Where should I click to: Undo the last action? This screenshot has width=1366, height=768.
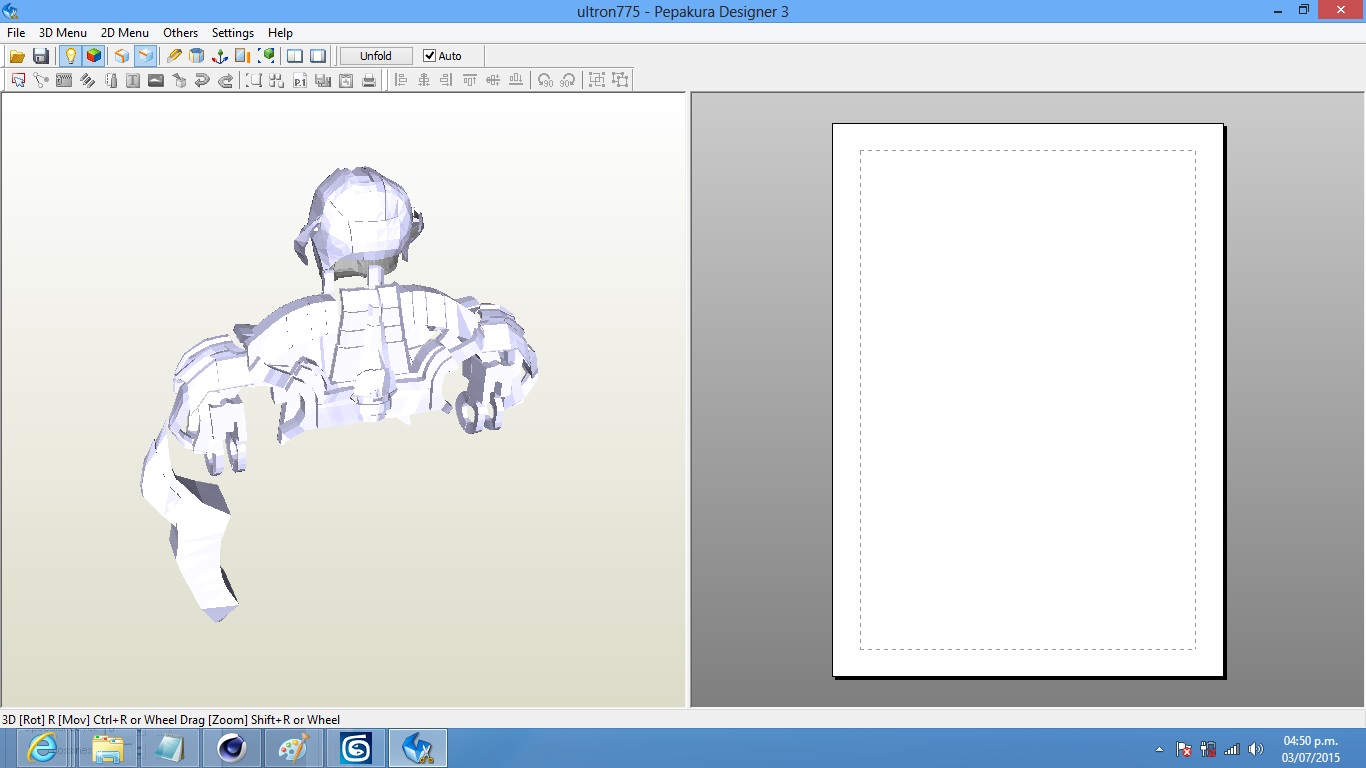click(x=202, y=80)
